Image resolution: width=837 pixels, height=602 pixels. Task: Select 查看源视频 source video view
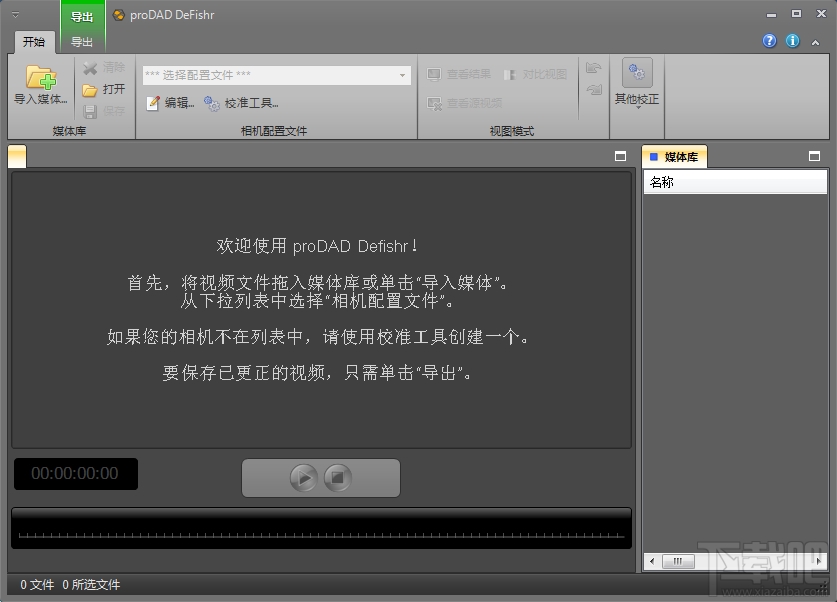point(464,103)
